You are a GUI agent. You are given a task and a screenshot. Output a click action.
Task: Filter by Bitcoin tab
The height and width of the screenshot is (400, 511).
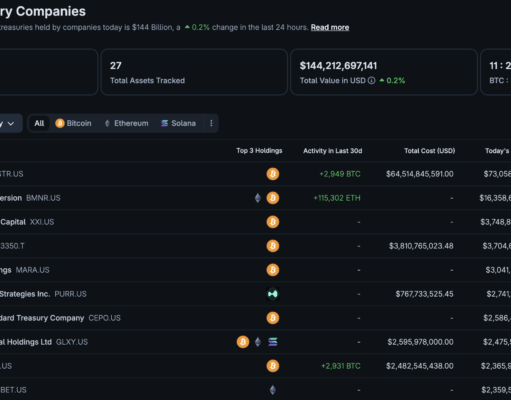[73, 123]
